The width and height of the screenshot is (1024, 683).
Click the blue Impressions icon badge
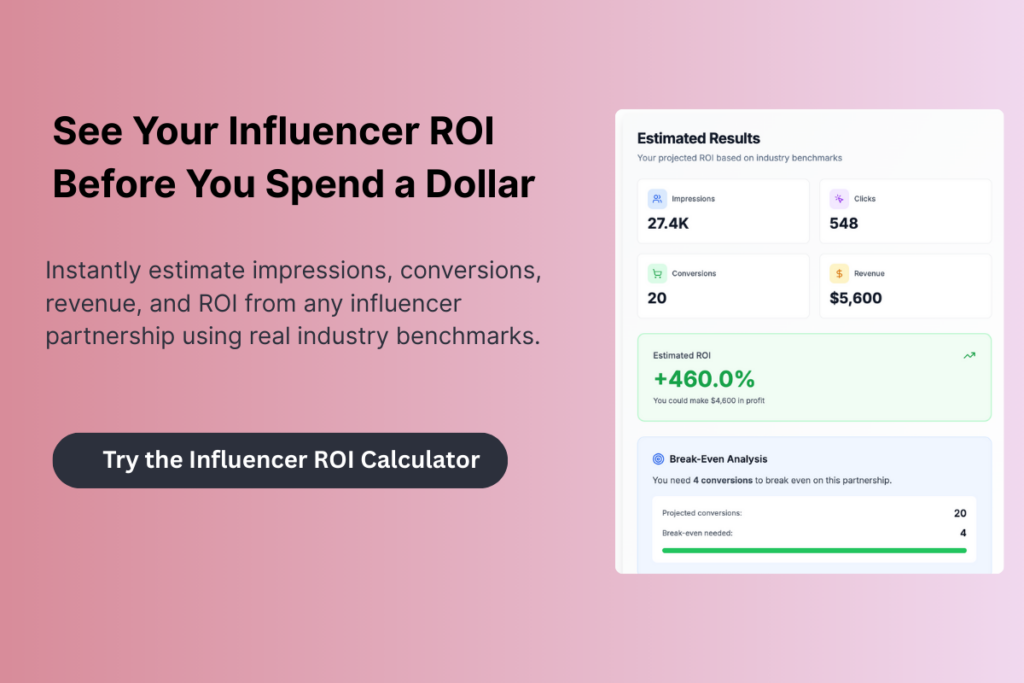pos(657,198)
